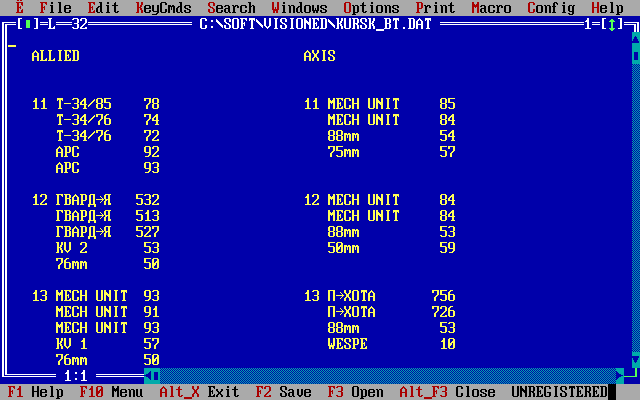
Task: Open the Edit menu
Action: 103,7
